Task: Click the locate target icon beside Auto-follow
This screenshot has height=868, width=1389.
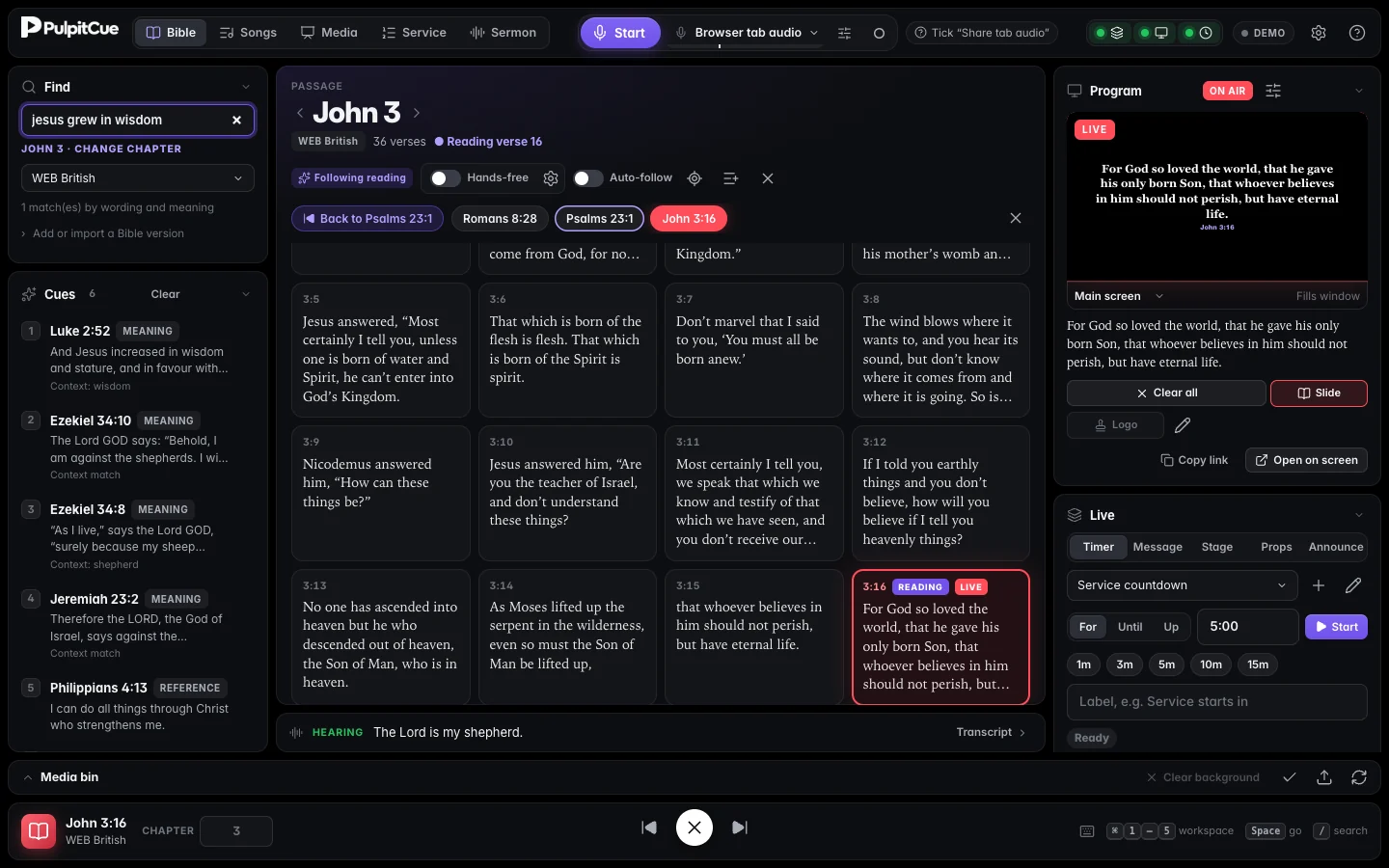Action: click(x=694, y=178)
